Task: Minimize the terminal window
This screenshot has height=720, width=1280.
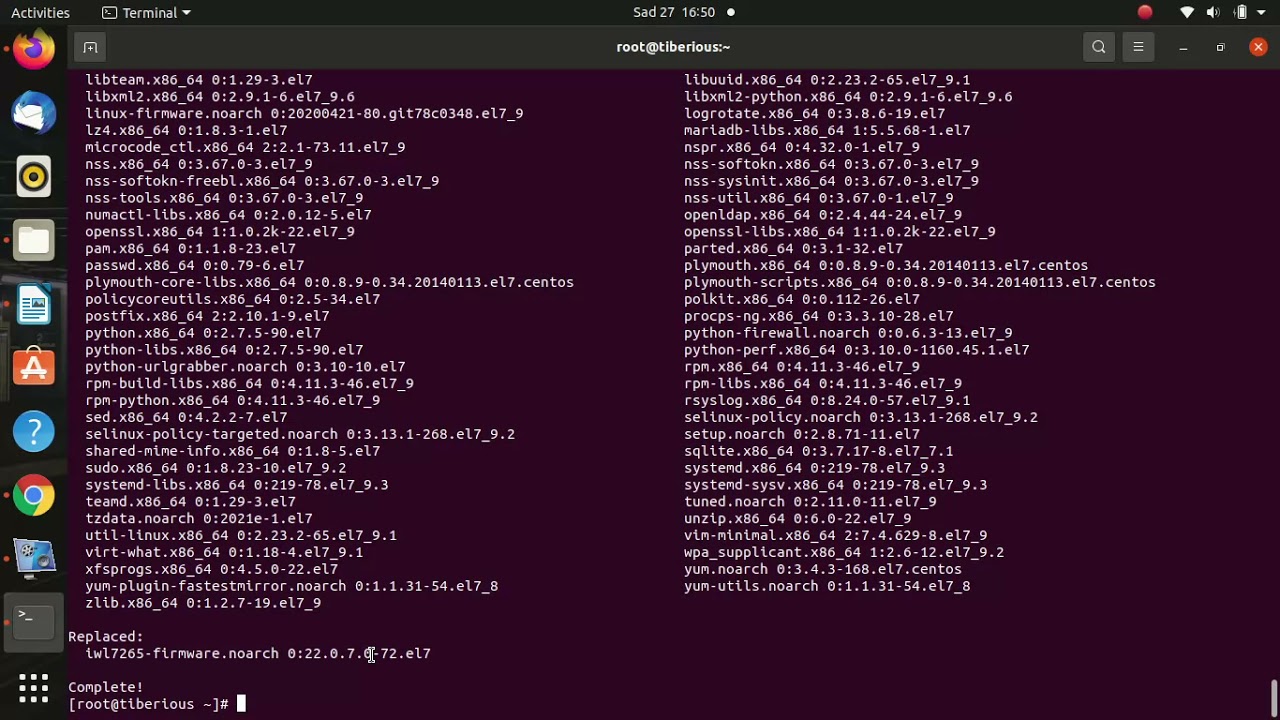Action: (1183, 47)
